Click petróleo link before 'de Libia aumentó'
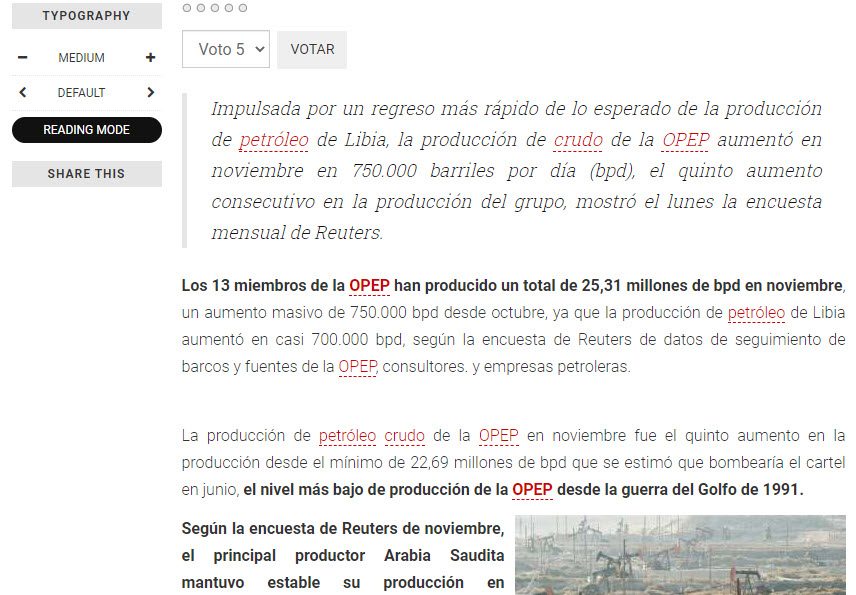 pyautogui.click(x=756, y=313)
